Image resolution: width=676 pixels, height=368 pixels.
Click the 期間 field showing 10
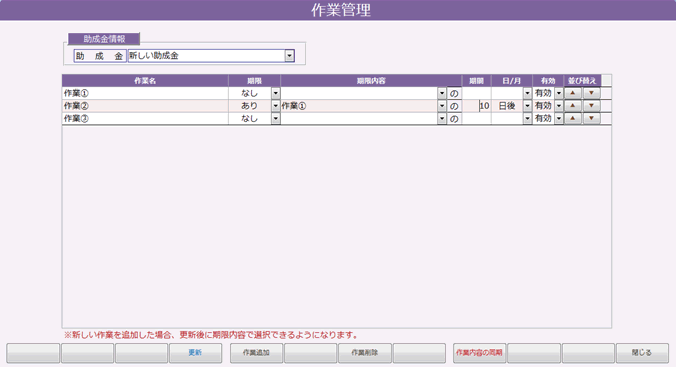pos(476,106)
